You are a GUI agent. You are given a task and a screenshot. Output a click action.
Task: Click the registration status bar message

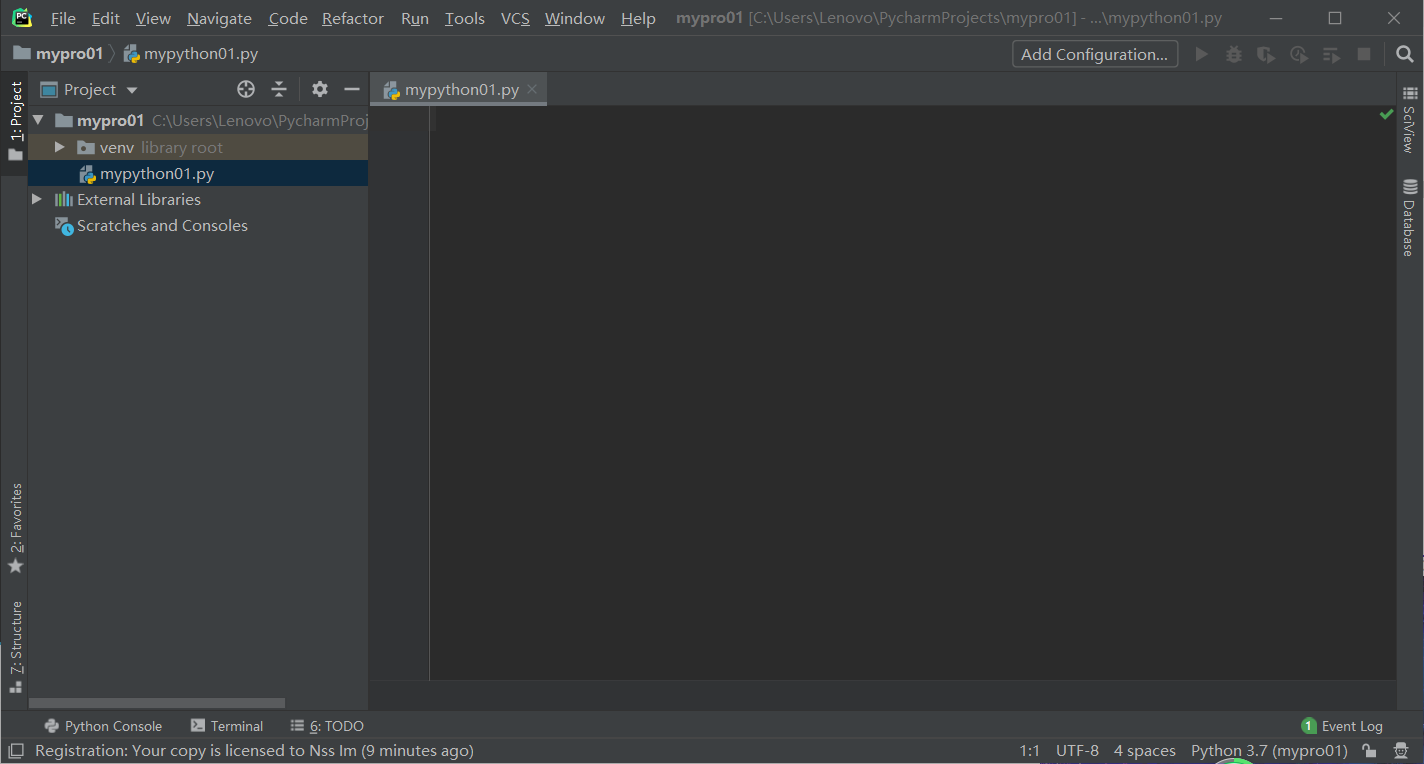(x=254, y=750)
